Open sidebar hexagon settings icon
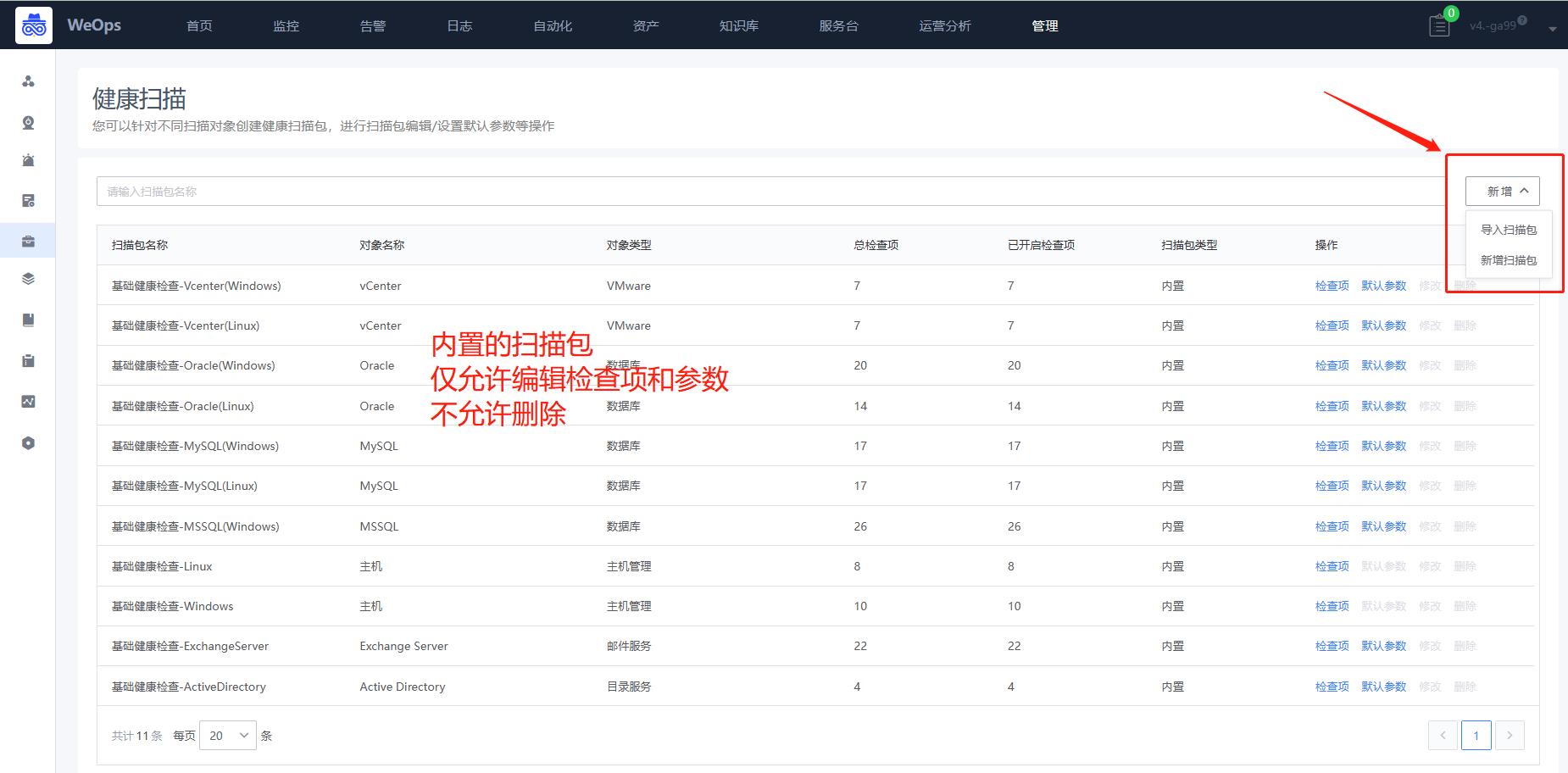 click(x=28, y=443)
